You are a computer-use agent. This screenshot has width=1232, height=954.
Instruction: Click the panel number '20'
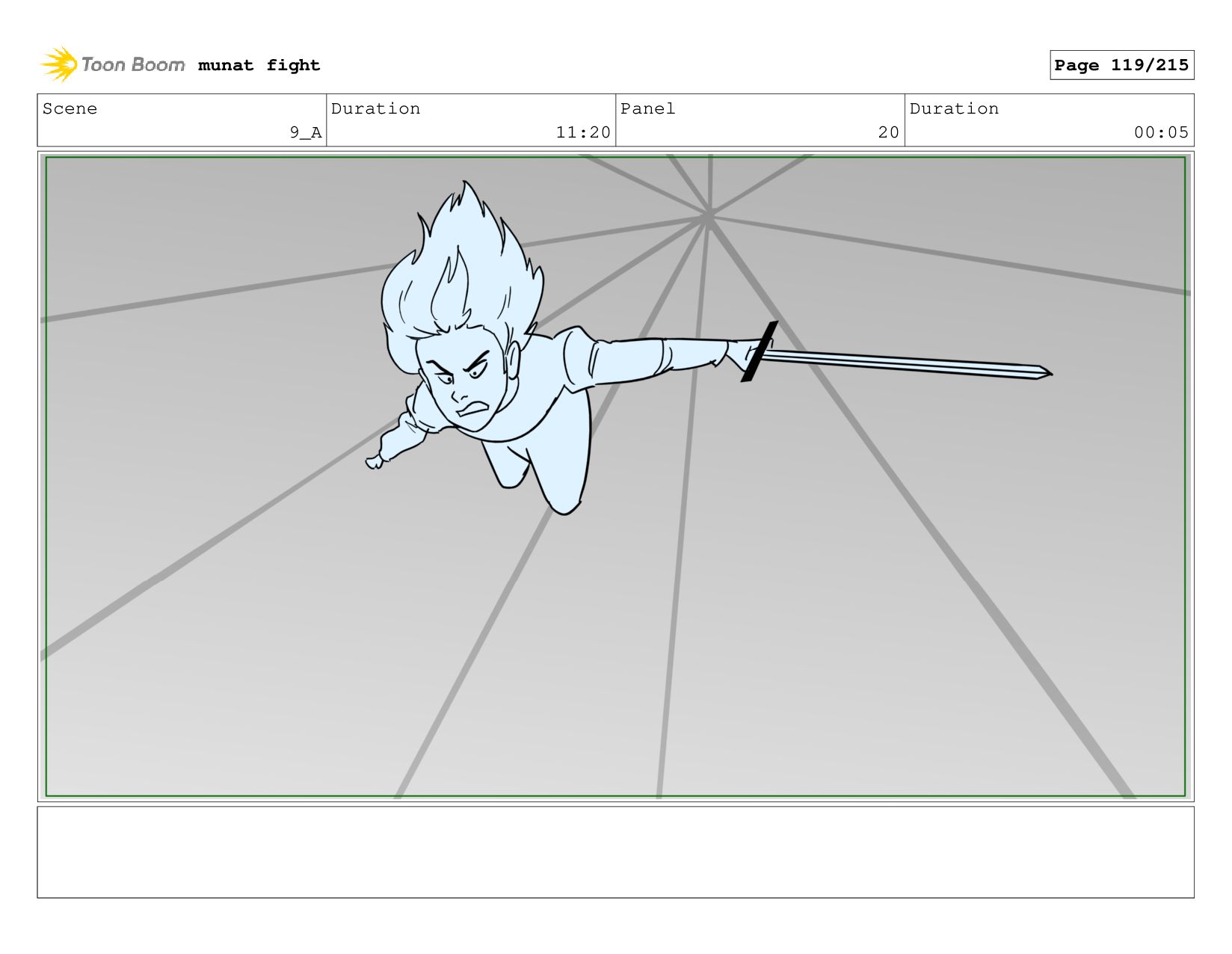coord(888,132)
